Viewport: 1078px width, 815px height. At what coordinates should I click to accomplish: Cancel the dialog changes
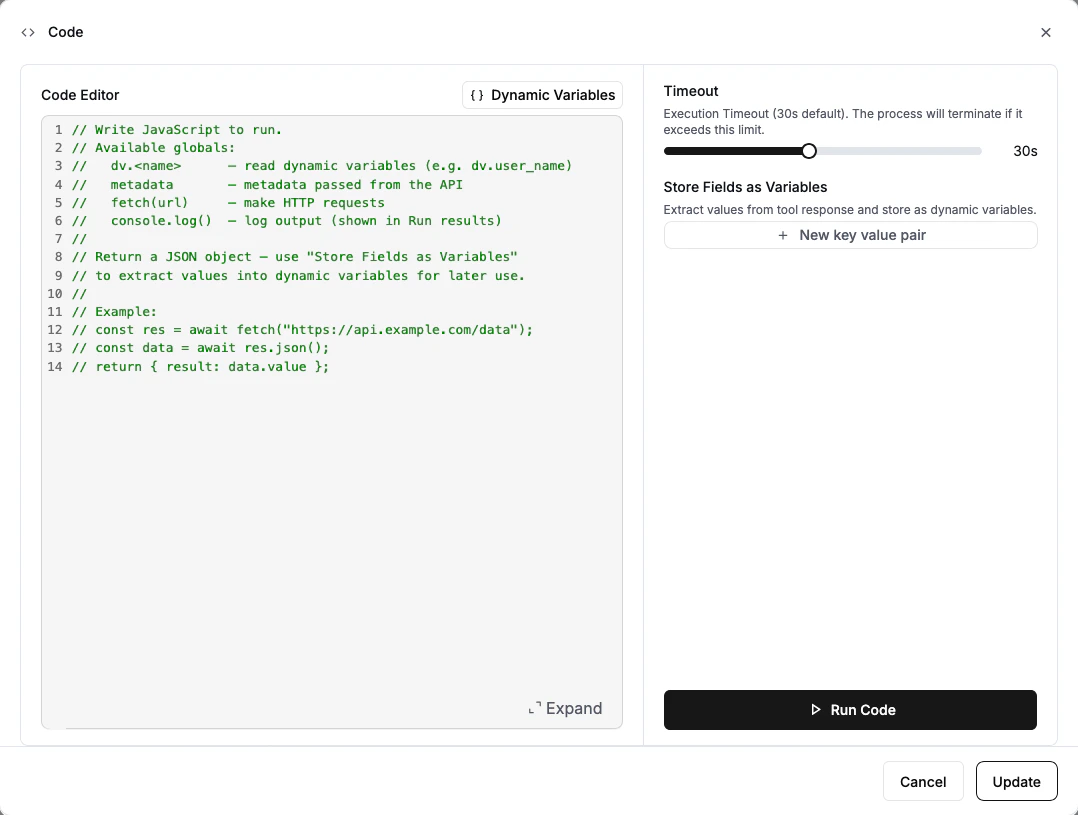[922, 781]
